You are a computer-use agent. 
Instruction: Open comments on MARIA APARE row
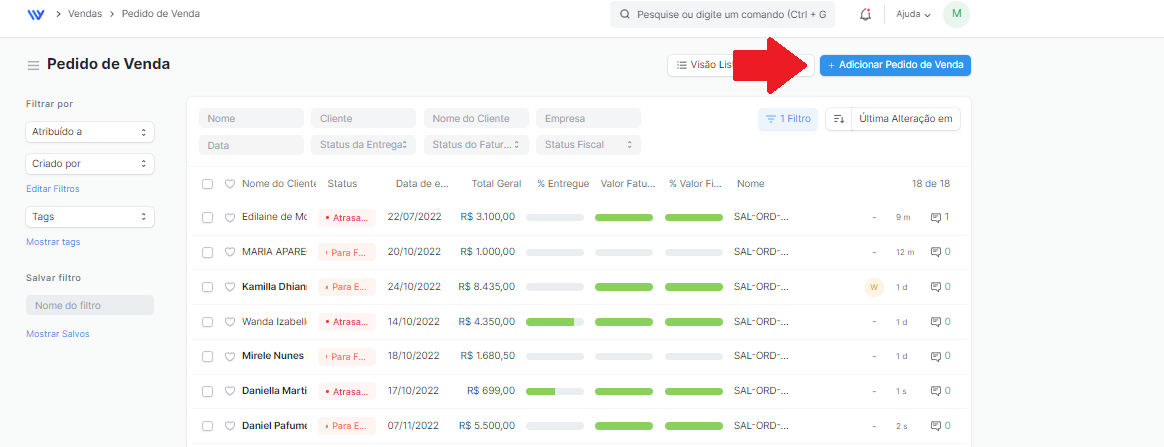click(x=940, y=252)
